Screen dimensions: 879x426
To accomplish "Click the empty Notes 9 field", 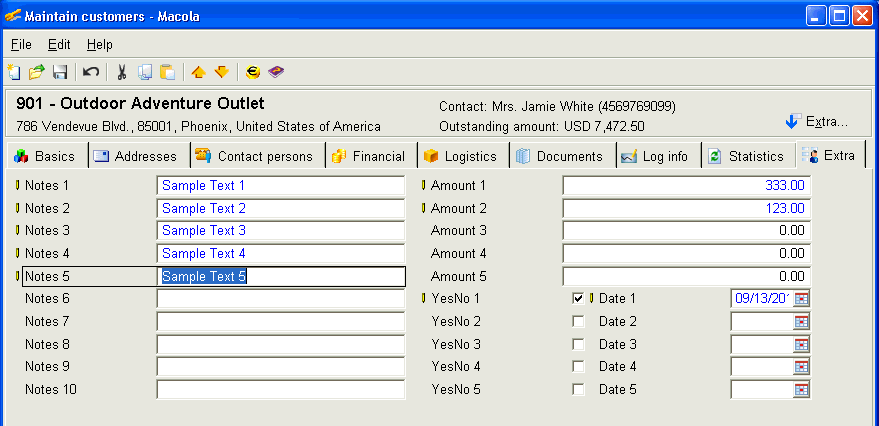I will click(x=281, y=367).
